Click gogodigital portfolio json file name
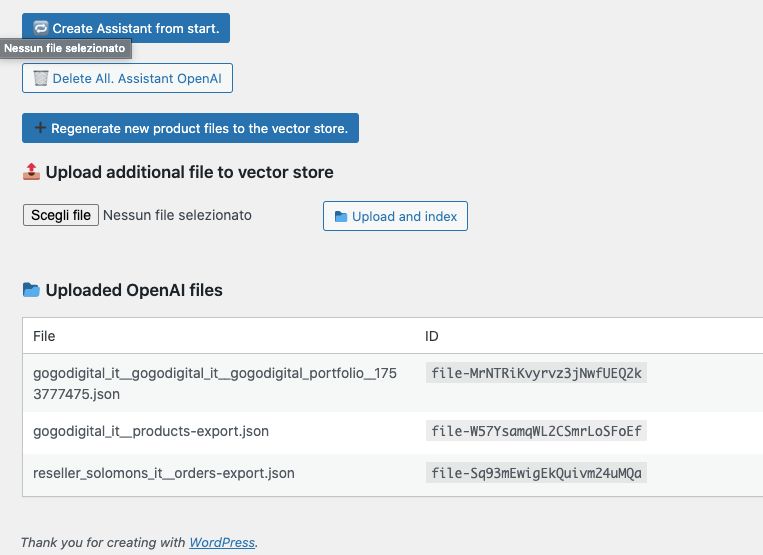The width and height of the screenshot is (763, 555). tap(215, 383)
